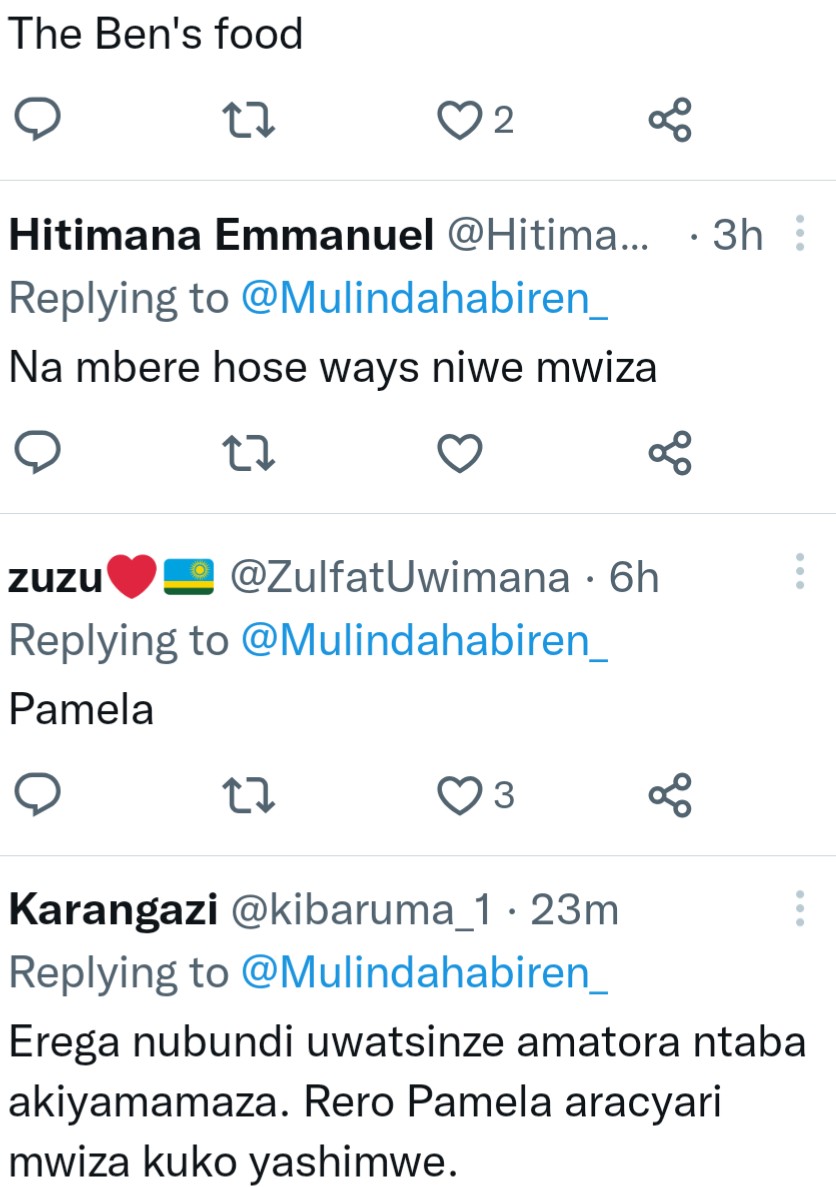
Task: Share Hitimana Emmanuel's tweet
Action: (669, 455)
